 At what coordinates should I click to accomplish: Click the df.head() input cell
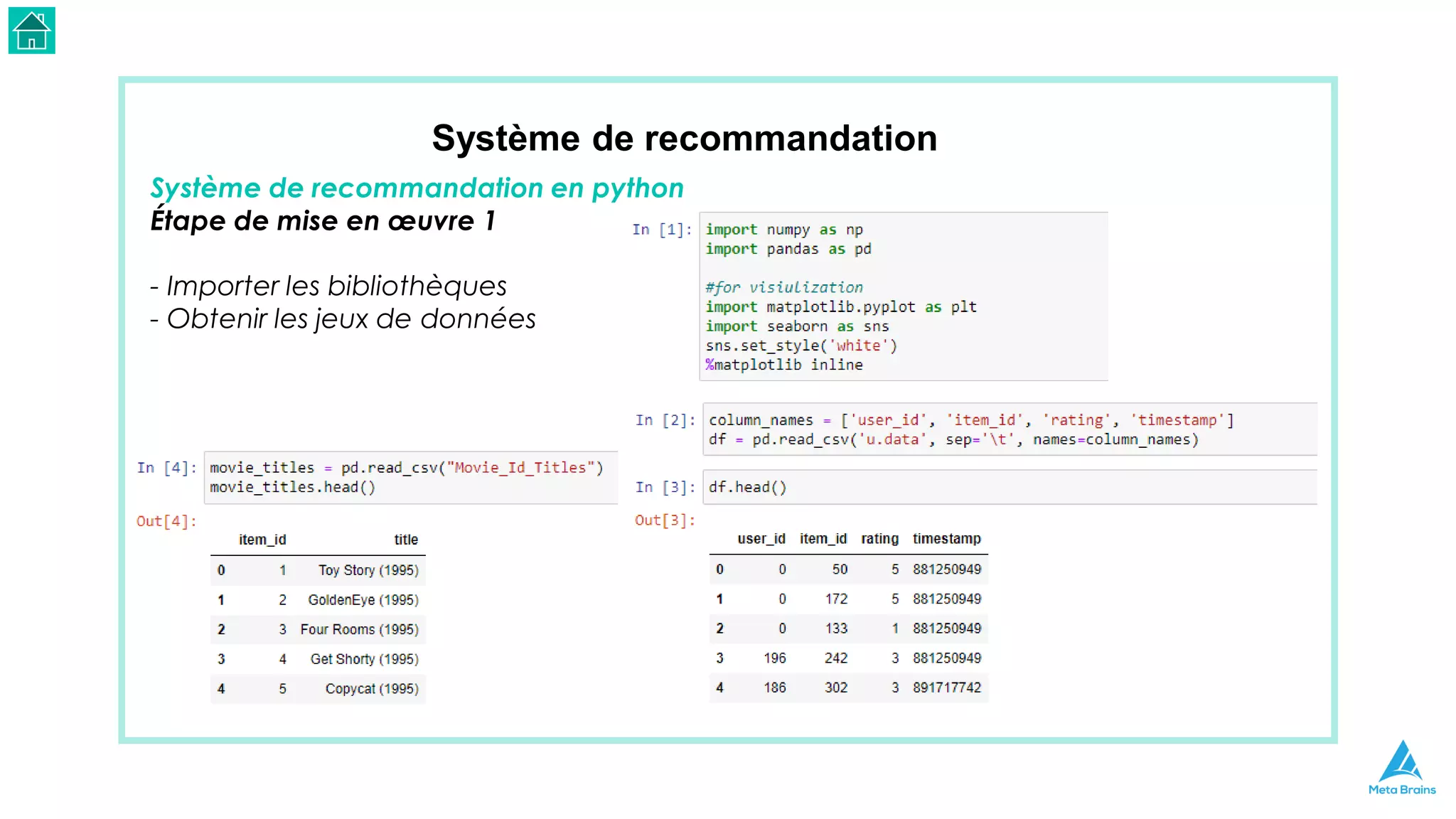pyautogui.click(x=1010, y=487)
